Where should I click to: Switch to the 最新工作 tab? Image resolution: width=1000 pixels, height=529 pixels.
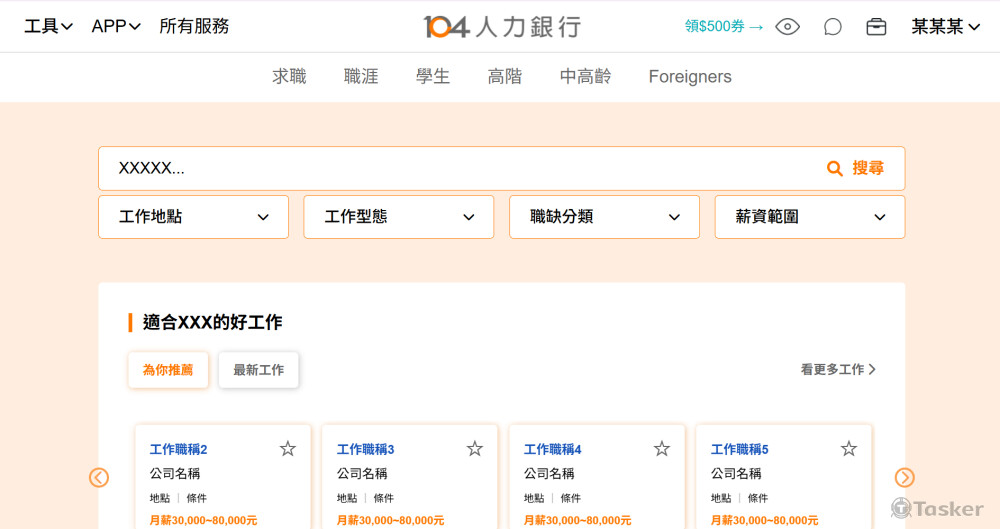tap(258, 370)
